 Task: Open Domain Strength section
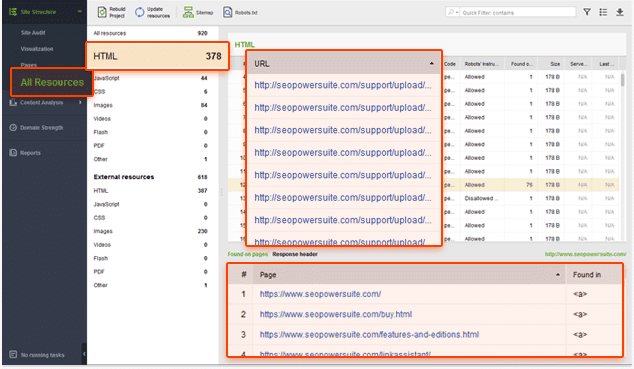(42, 128)
